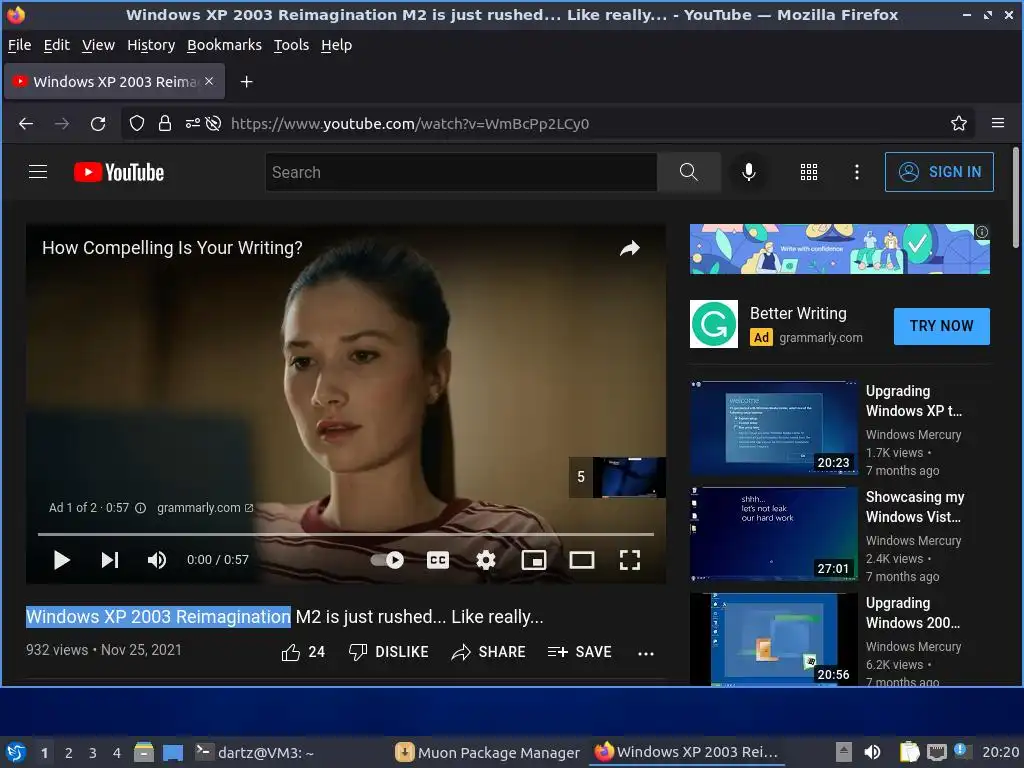Screen dimensions: 1024x768
Task: Click the DISLIKE button
Action: click(389, 652)
